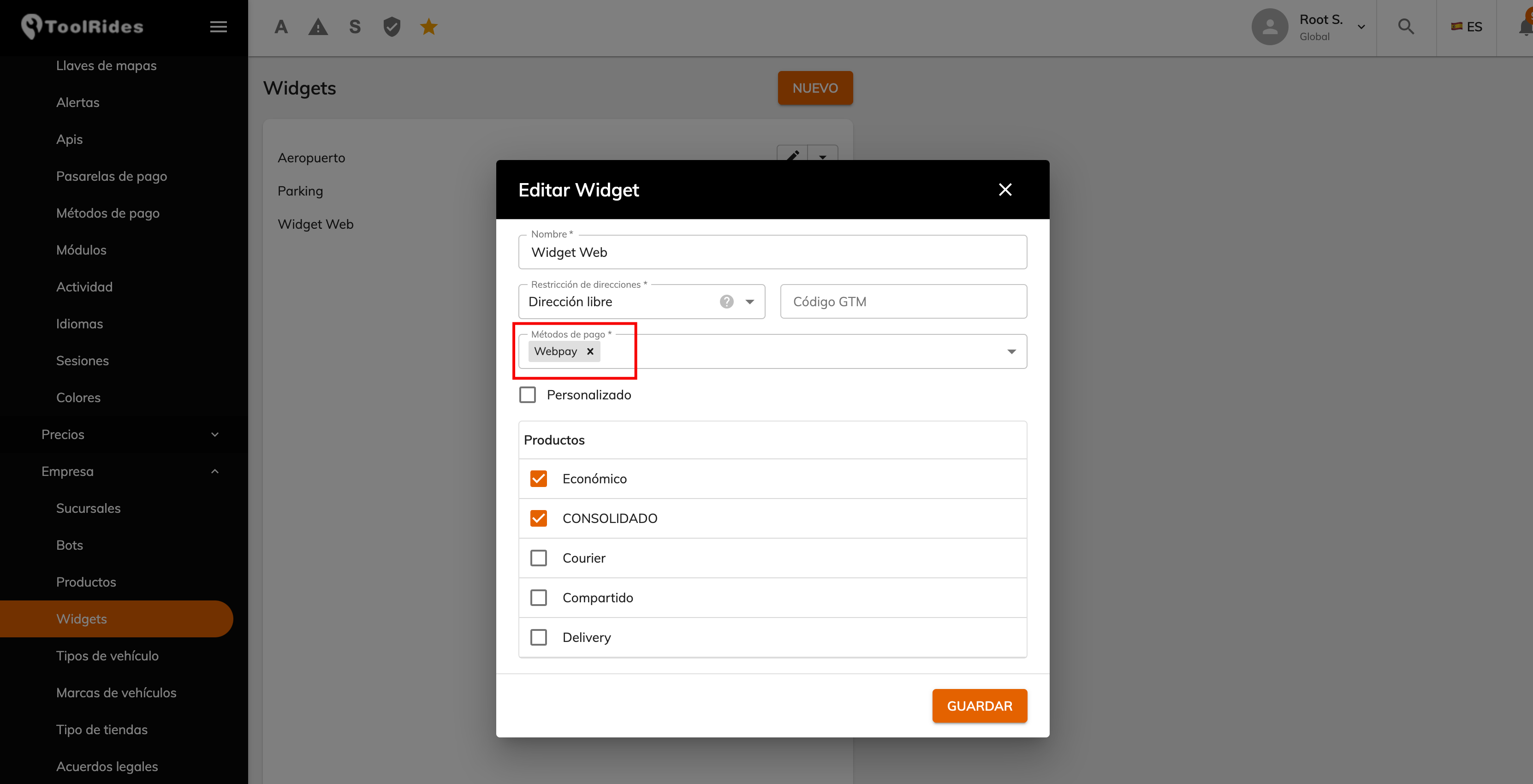Open Módulos in sidebar
This screenshot has width=1533, height=784.
[82, 250]
